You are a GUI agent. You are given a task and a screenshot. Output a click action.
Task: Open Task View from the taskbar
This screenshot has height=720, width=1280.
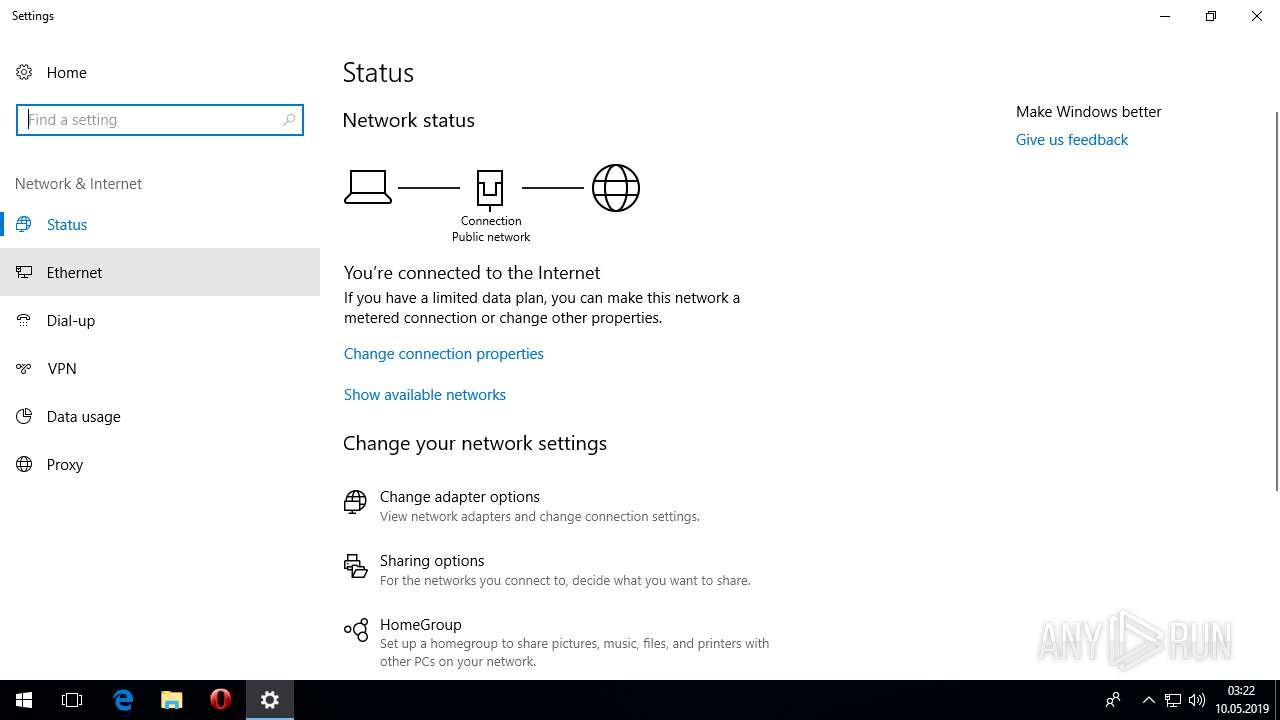[72, 700]
